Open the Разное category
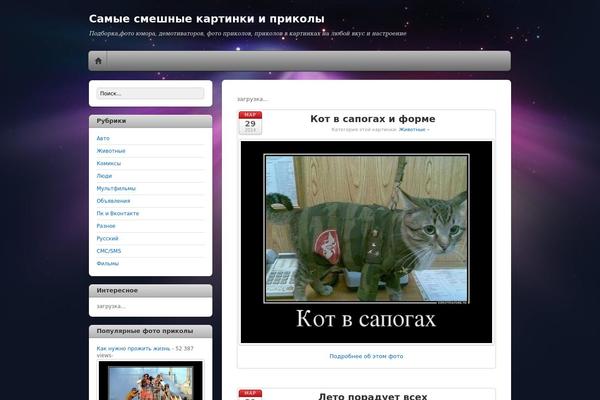The width and height of the screenshot is (600, 400). (106, 226)
